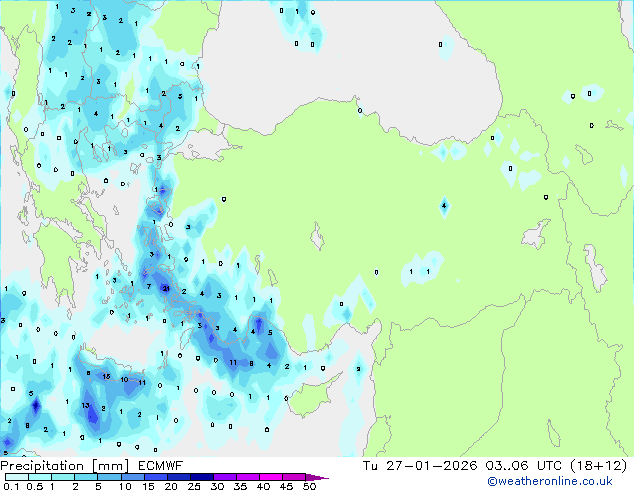Select the '(18+12)' forecast run text
The image size is (634, 490).
coord(598,465)
